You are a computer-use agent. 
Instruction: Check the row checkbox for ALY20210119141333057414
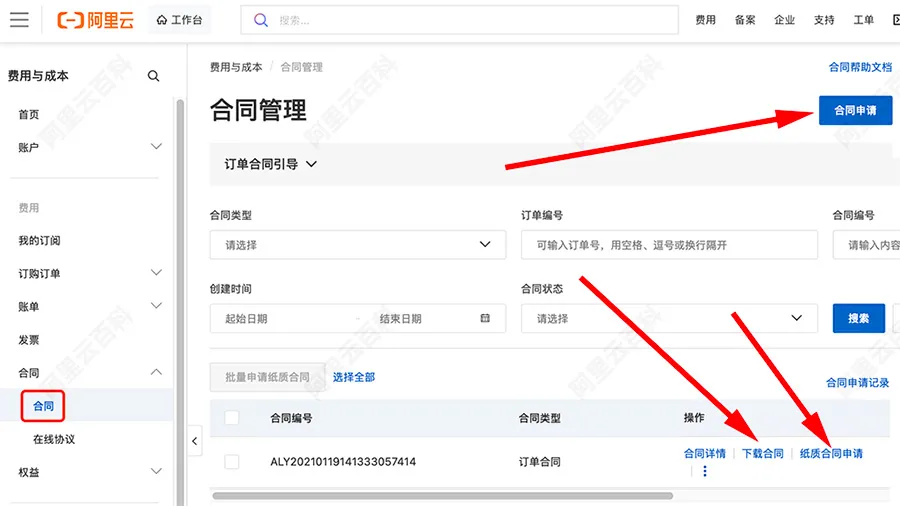click(232, 461)
